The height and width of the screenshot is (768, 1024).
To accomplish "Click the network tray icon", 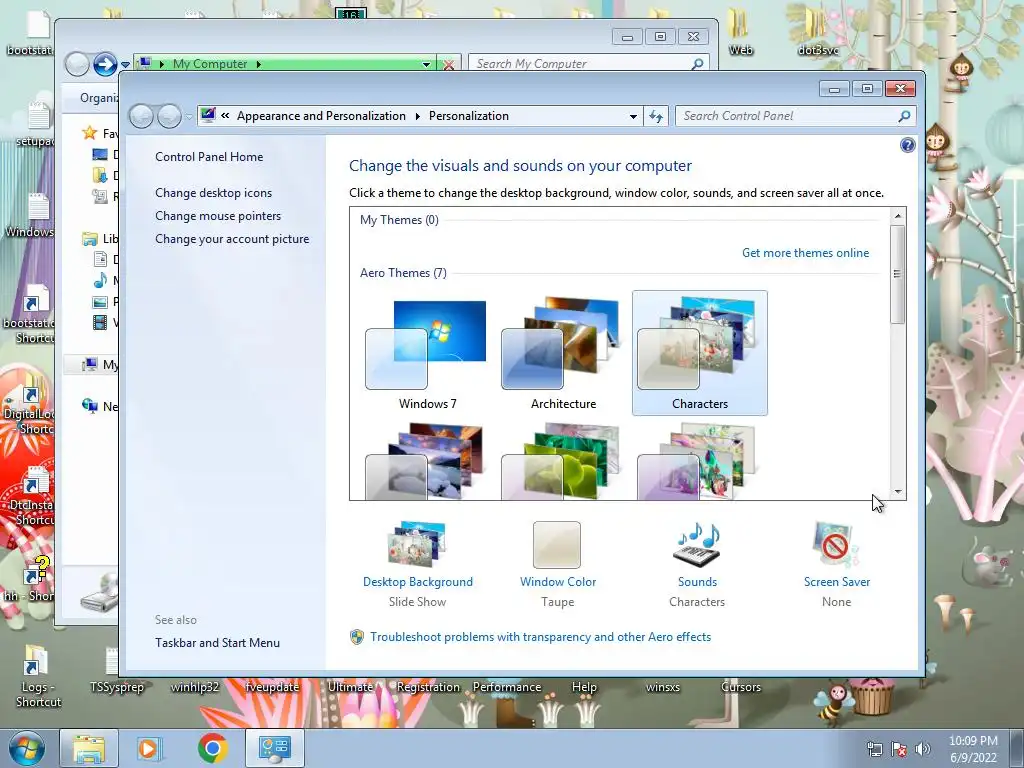I will (x=874, y=749).
